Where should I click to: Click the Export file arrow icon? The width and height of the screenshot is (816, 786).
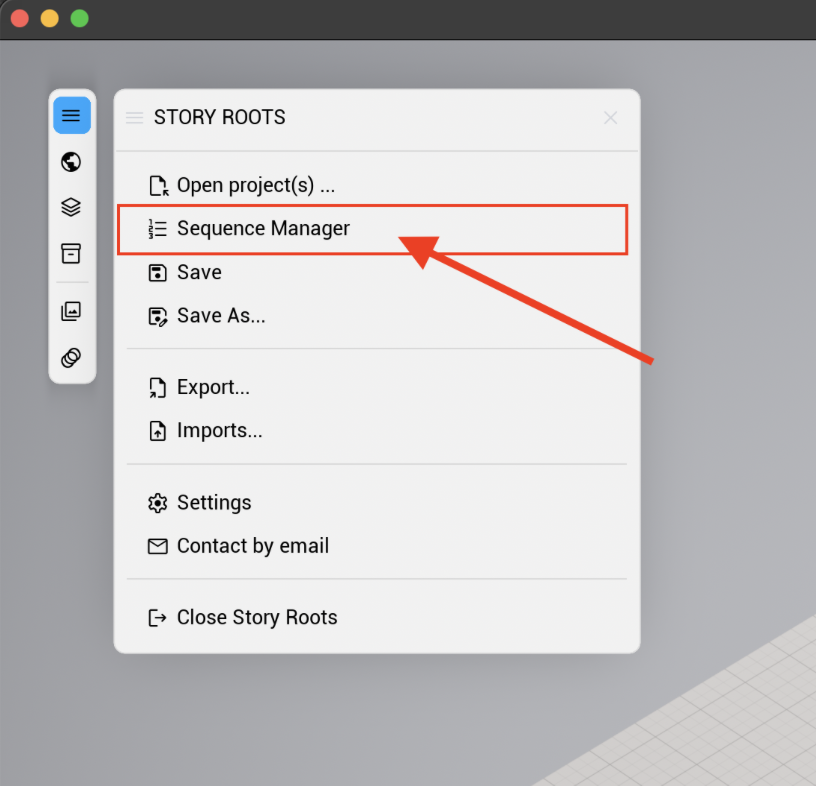click(x=158, y=388)
